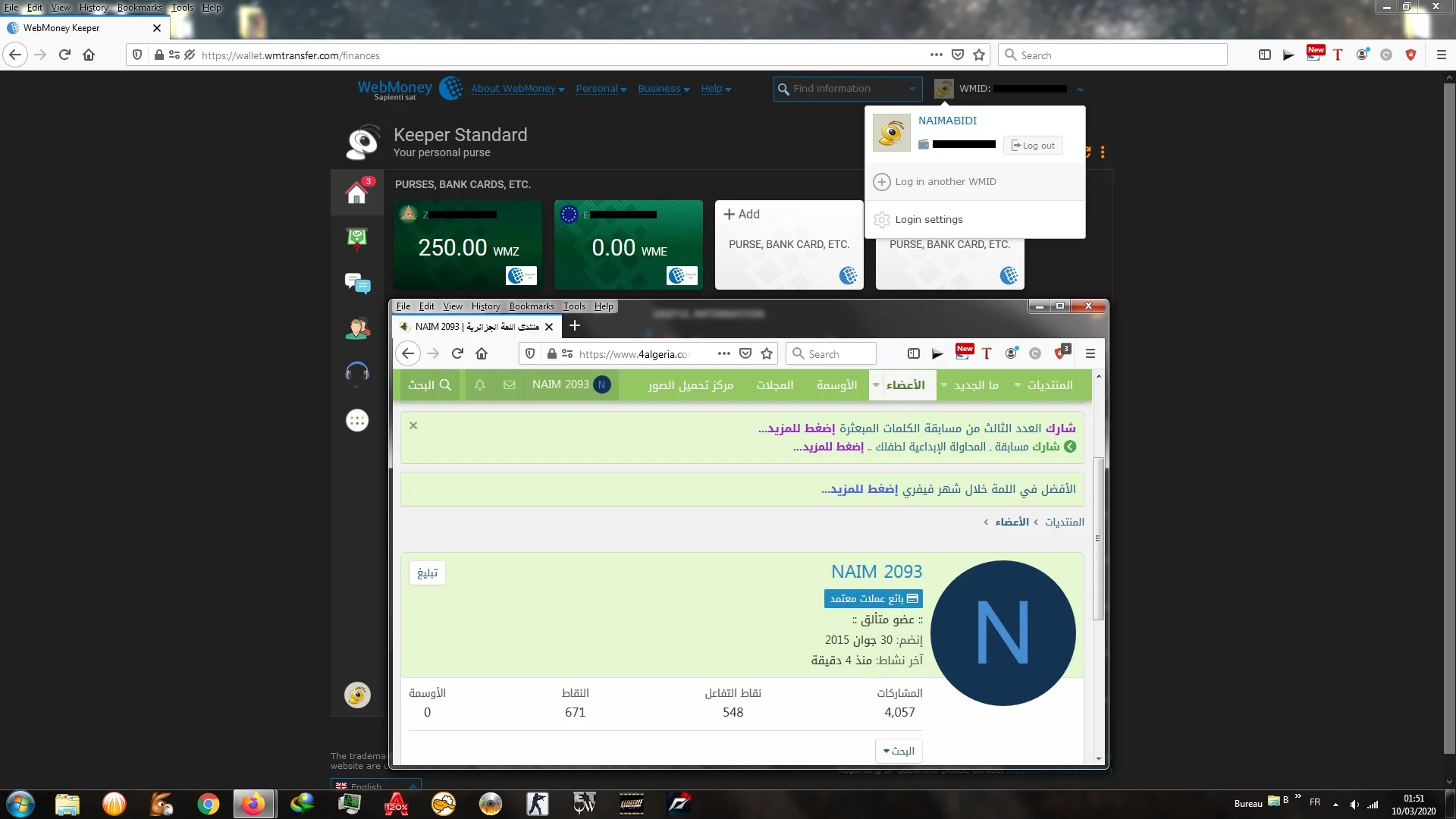Click the more-options dots sidebar icon
The width and height of the screenshot is (1456, 819).
tap(357, 420)
